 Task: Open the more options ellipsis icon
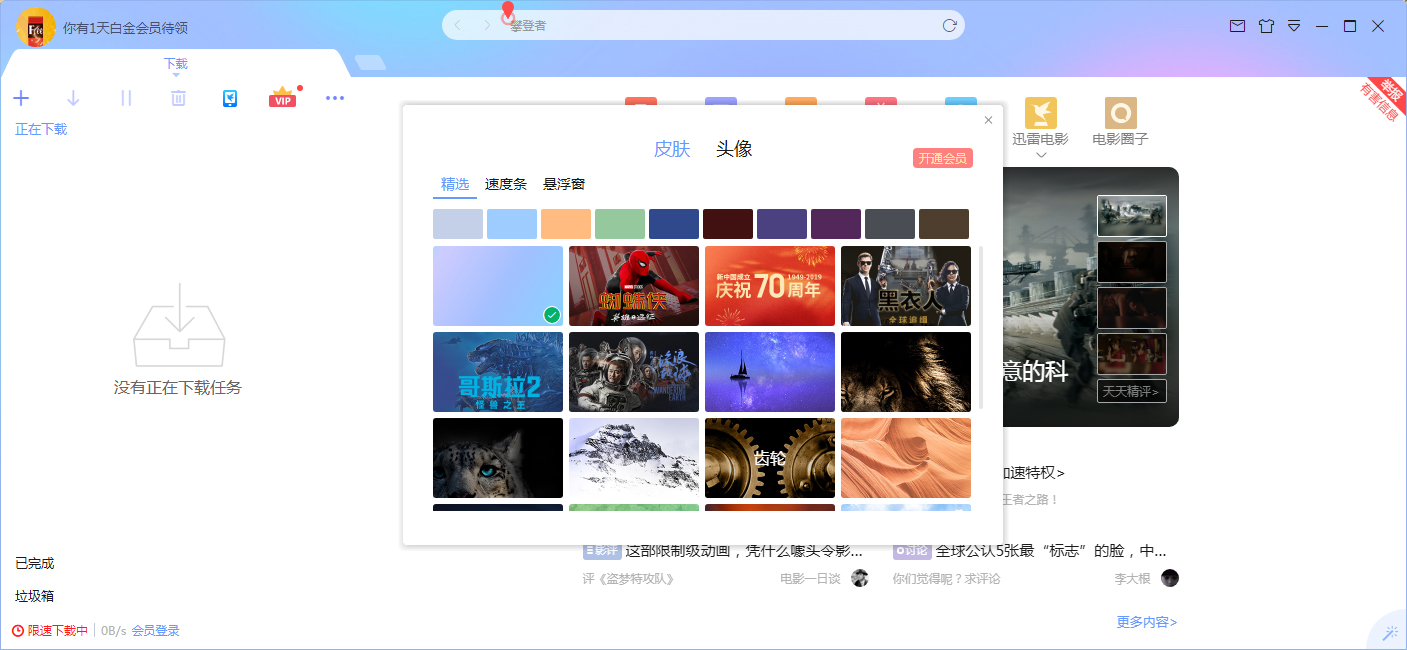tap(335, 97)
